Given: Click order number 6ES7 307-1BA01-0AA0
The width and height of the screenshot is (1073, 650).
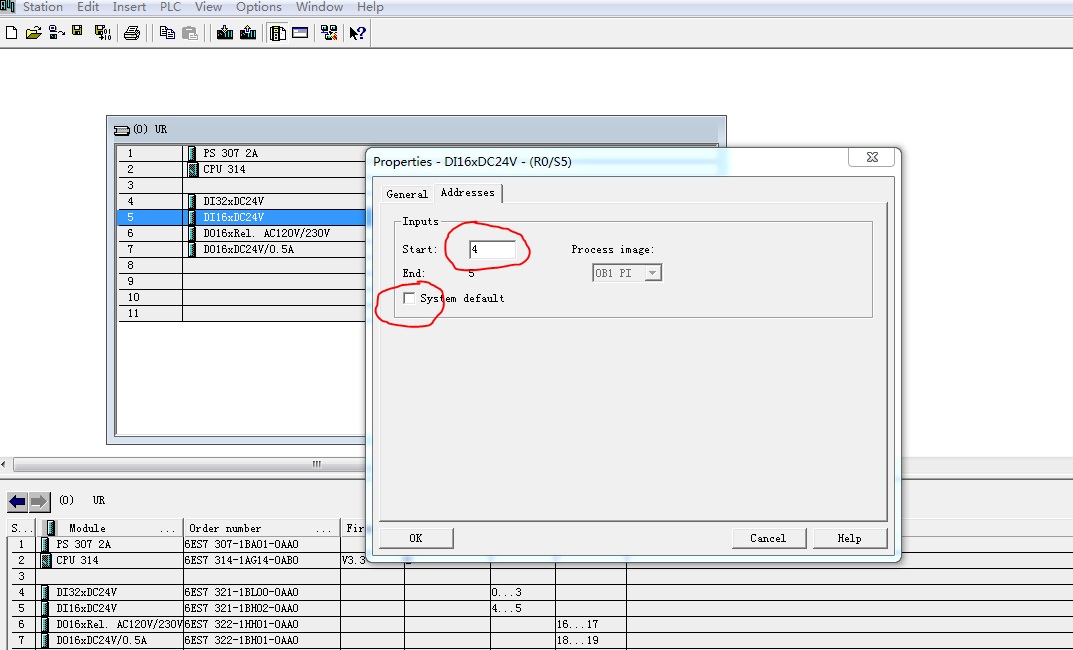Looking at the screenshot, I should click(x=242, y=545).
